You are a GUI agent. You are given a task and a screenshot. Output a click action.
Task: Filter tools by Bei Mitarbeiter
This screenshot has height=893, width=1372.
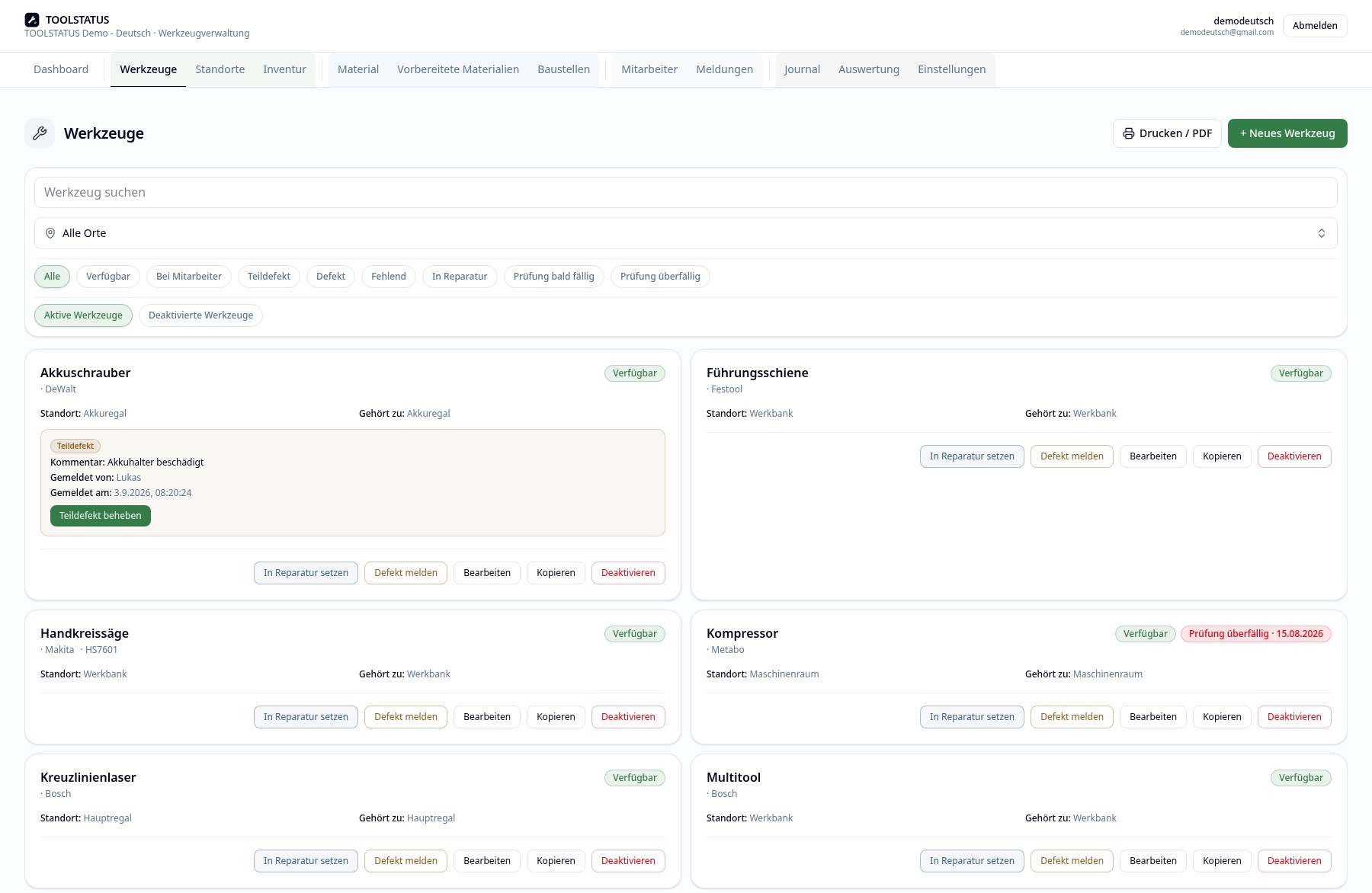[x=189, y=277]
